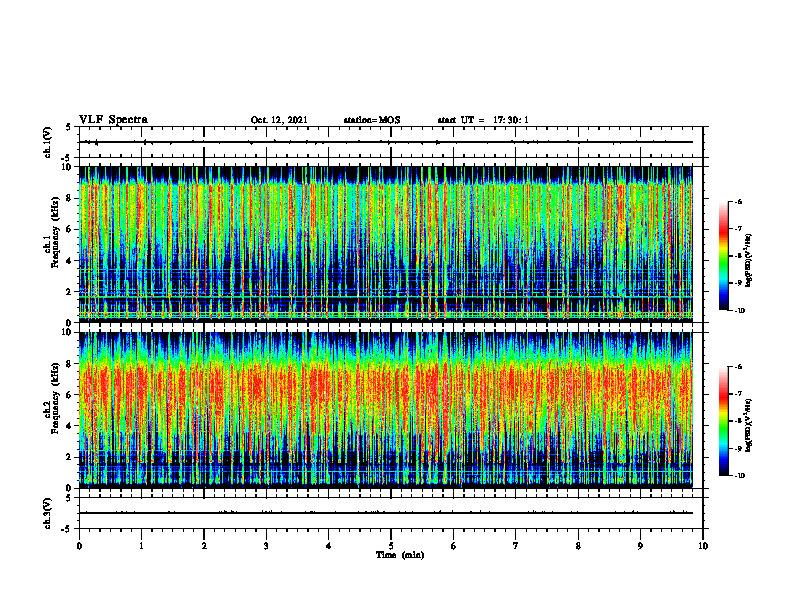
Task: Select the ch.2 "Frequency (kHz)" axis label
Action: pyautogui.click(x=55, y=398)
